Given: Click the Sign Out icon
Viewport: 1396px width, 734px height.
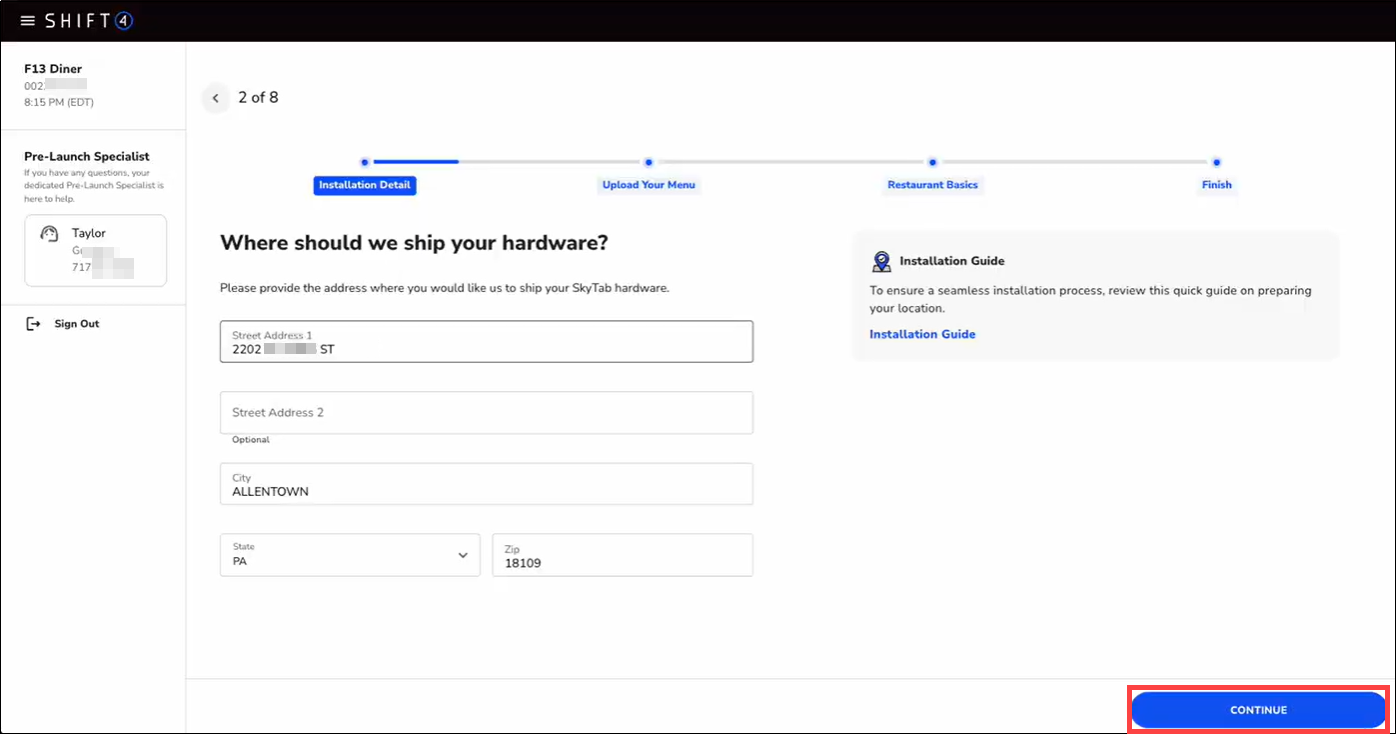Looking at the screenshot, I should (34, 324).
